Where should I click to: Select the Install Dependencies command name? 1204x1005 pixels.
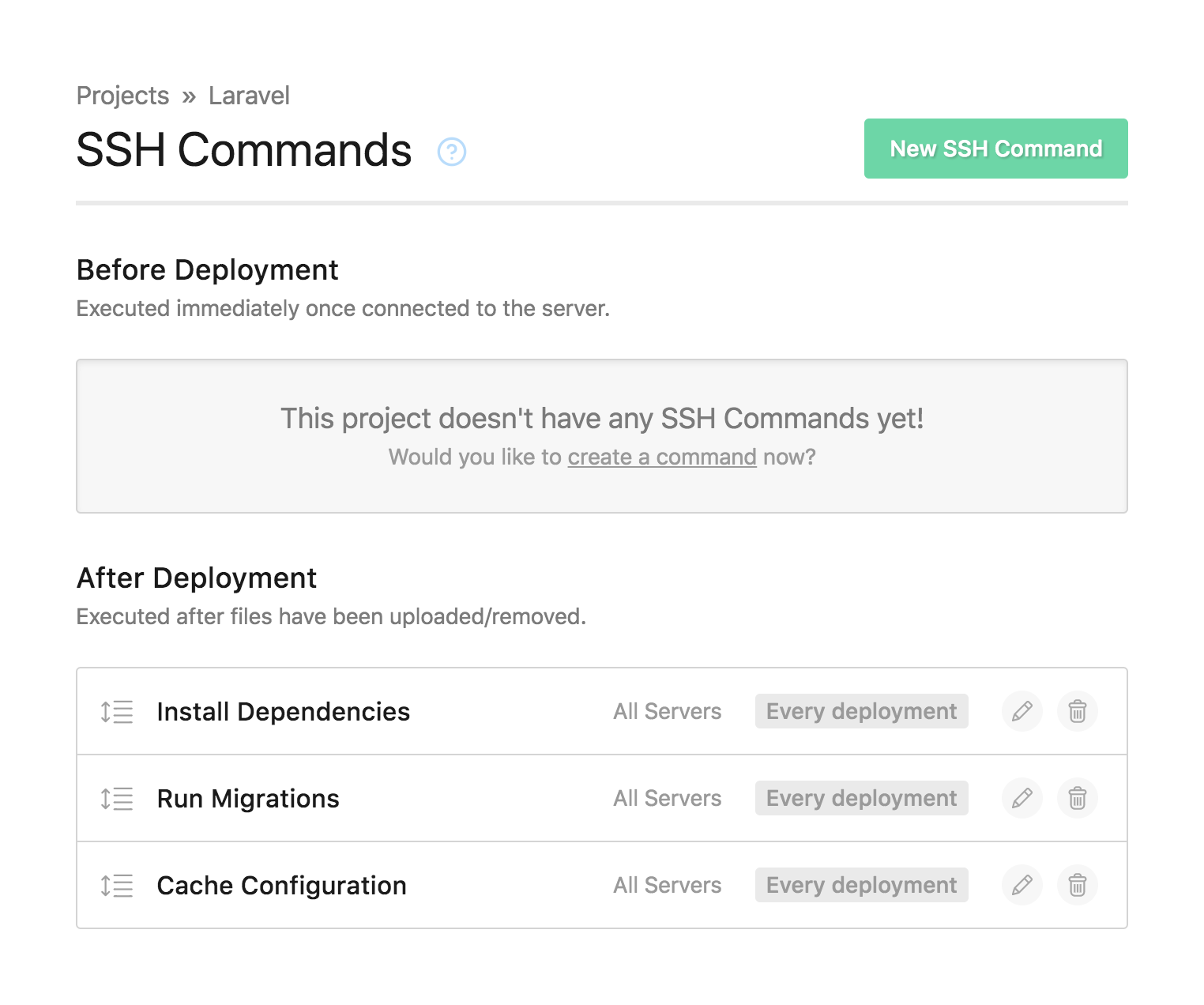[284, 712]
